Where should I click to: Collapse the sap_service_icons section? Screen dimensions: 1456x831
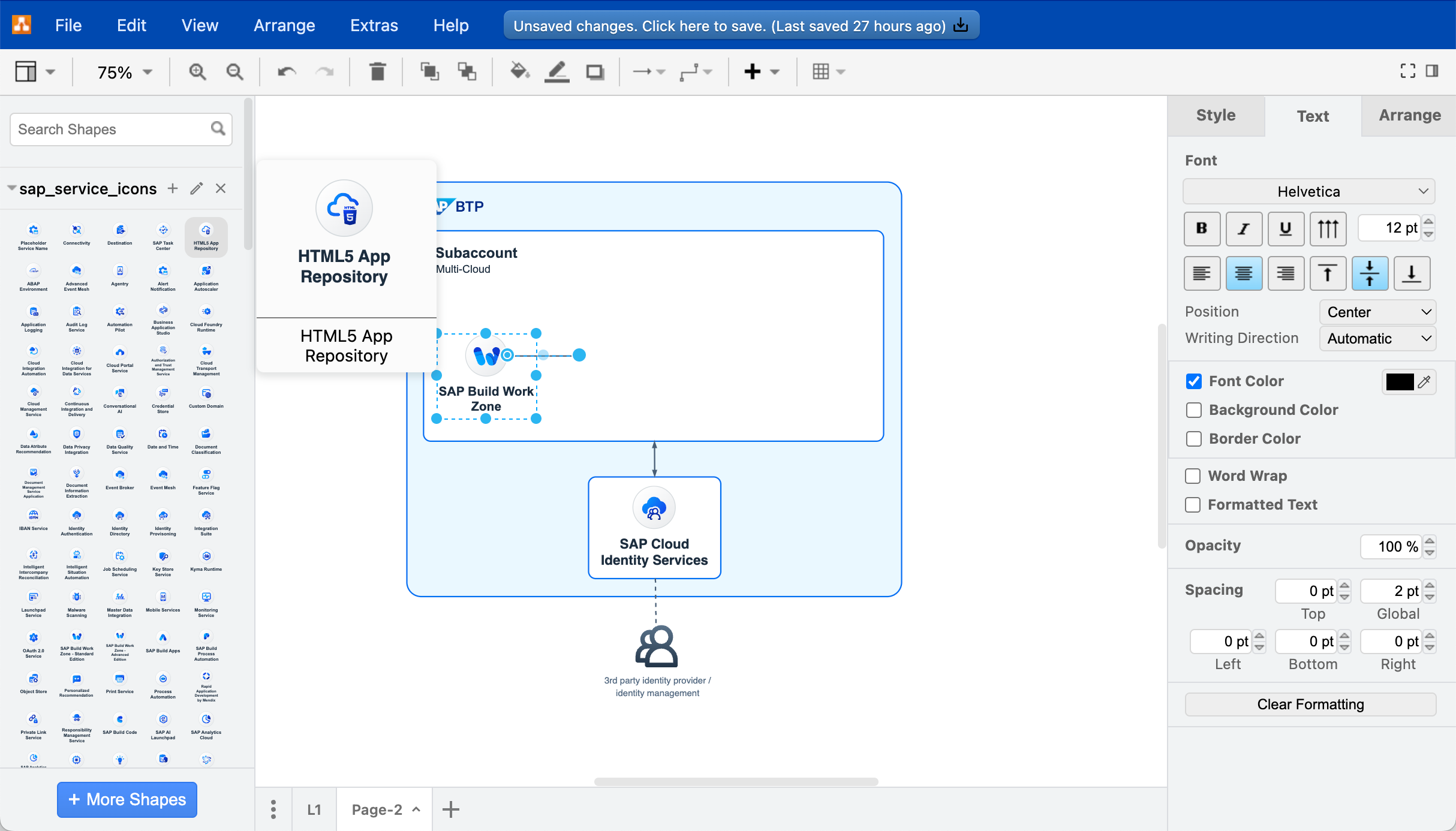pyautogui.click(x=11, y=188)
